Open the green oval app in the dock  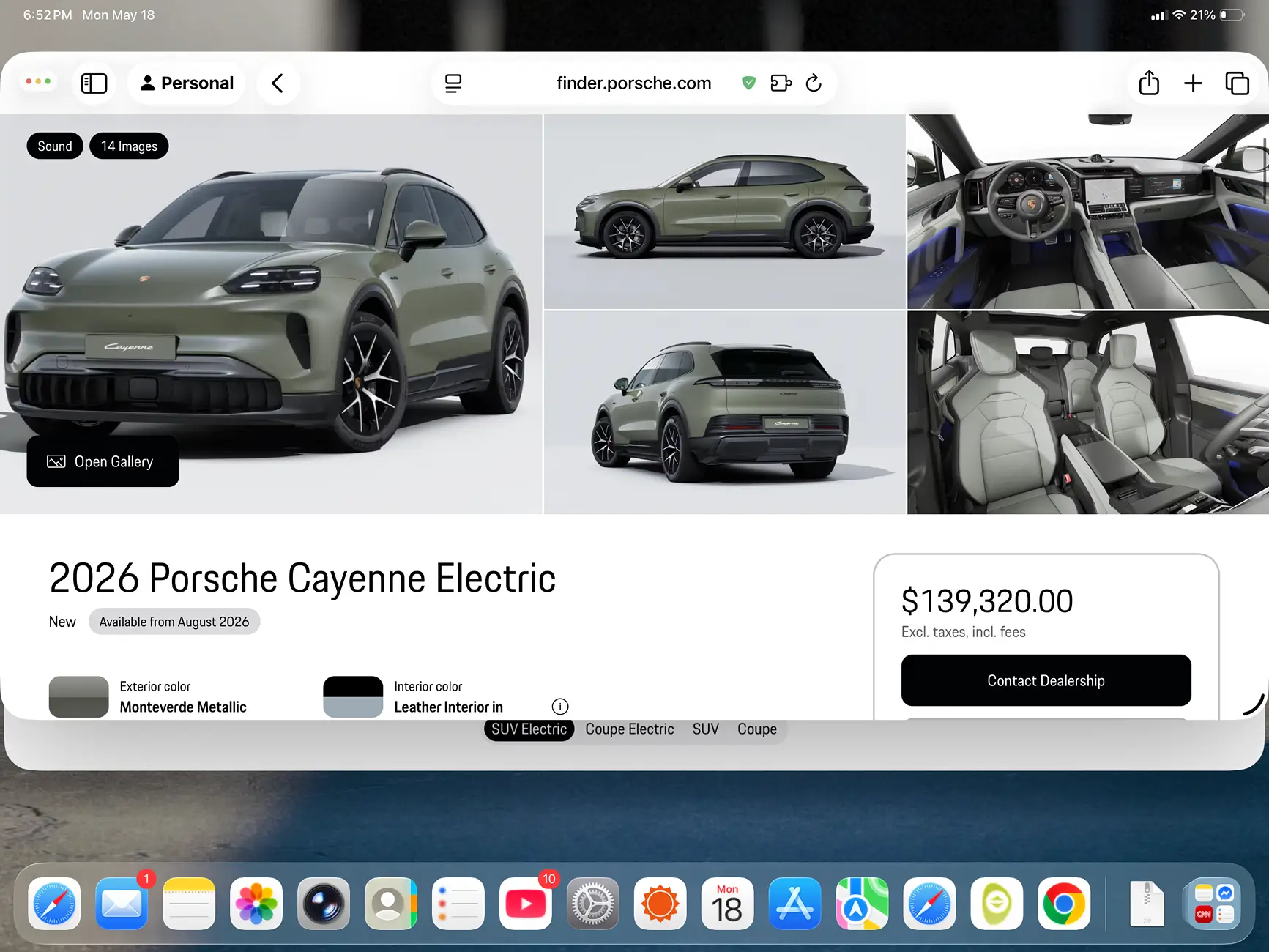tap(997, 904)
